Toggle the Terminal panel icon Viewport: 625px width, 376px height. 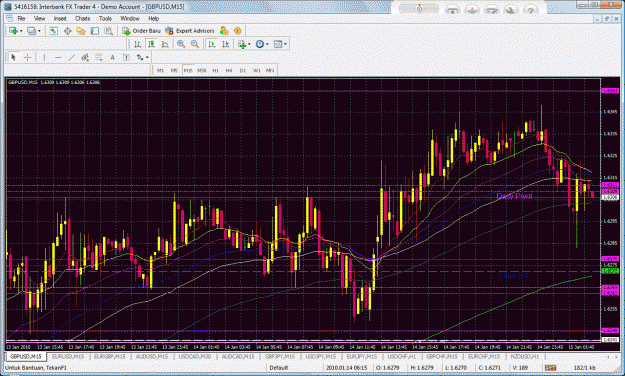95,31
